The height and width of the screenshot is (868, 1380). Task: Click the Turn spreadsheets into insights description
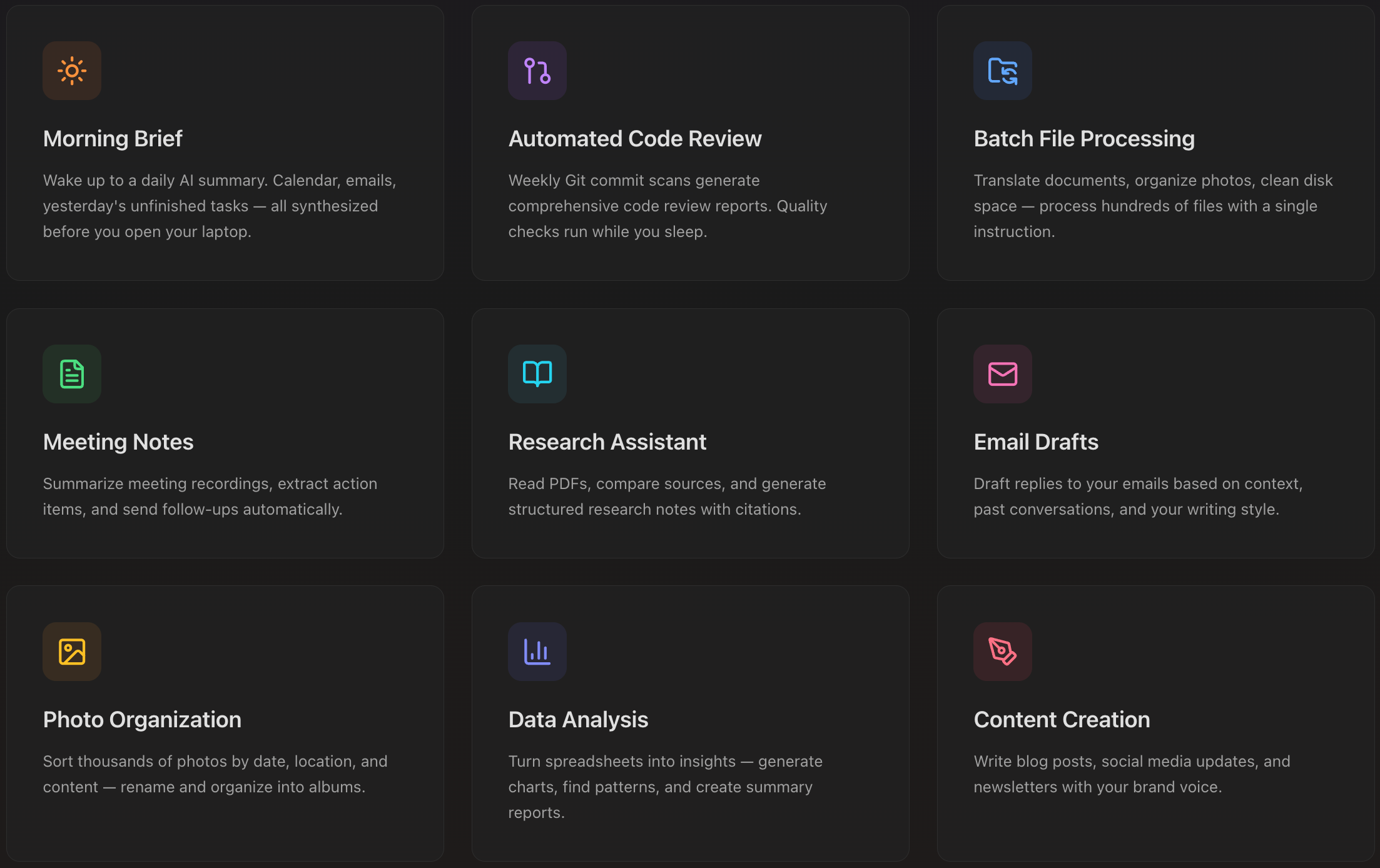point(665,787)
